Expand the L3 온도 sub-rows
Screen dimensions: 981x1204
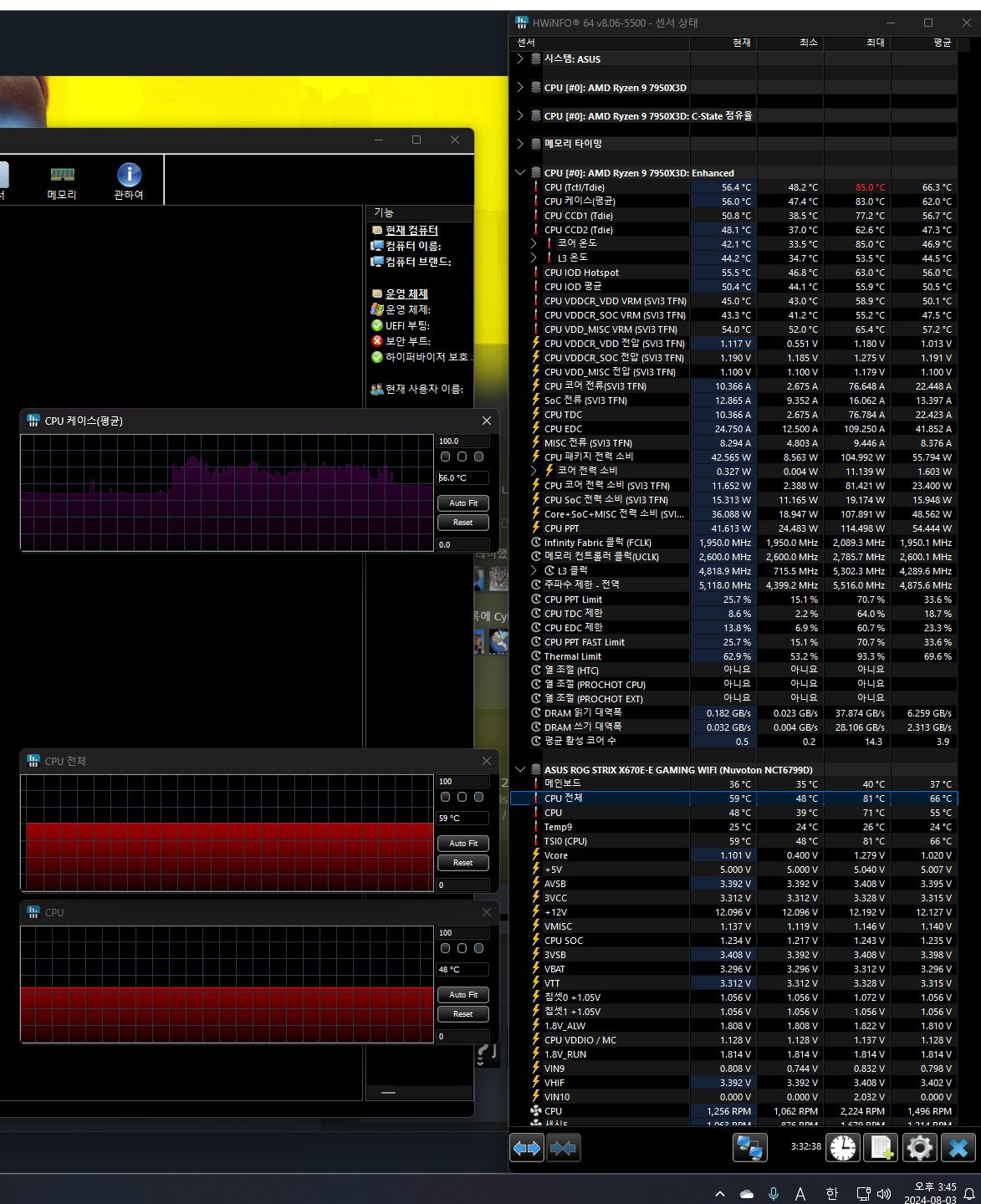(534, 258)
